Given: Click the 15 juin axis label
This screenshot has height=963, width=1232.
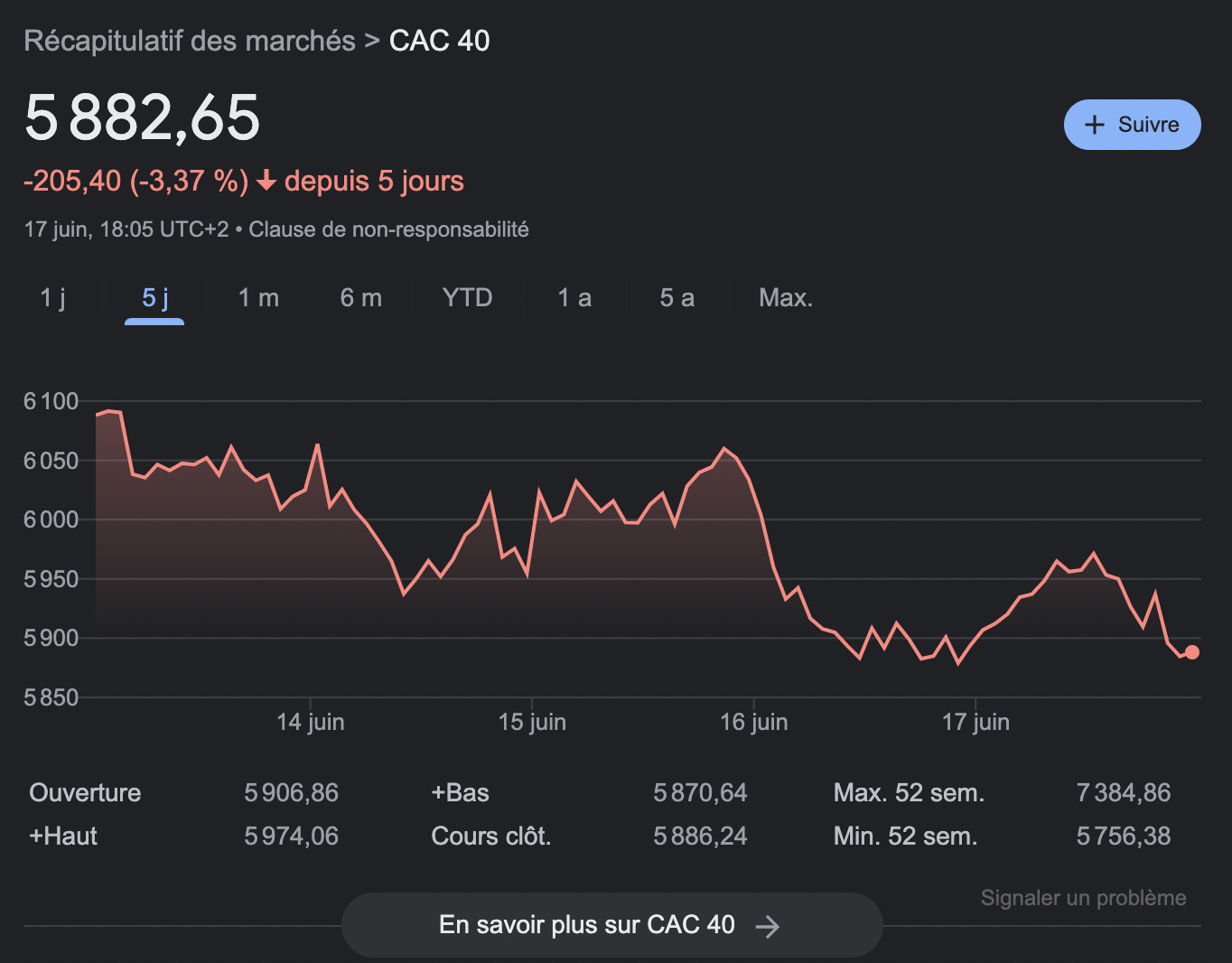Looking at the screenshot, I should tap(532, 722).
